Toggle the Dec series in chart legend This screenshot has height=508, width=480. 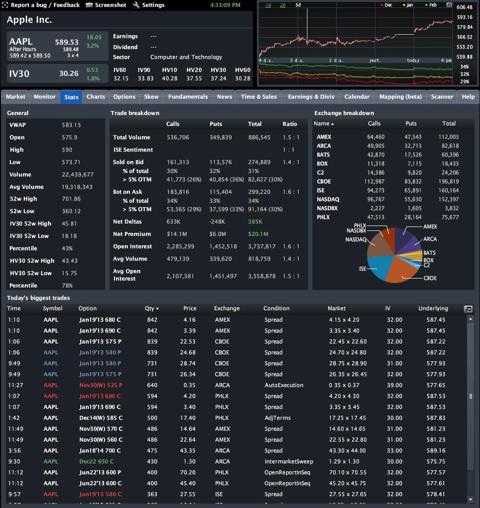386,5
